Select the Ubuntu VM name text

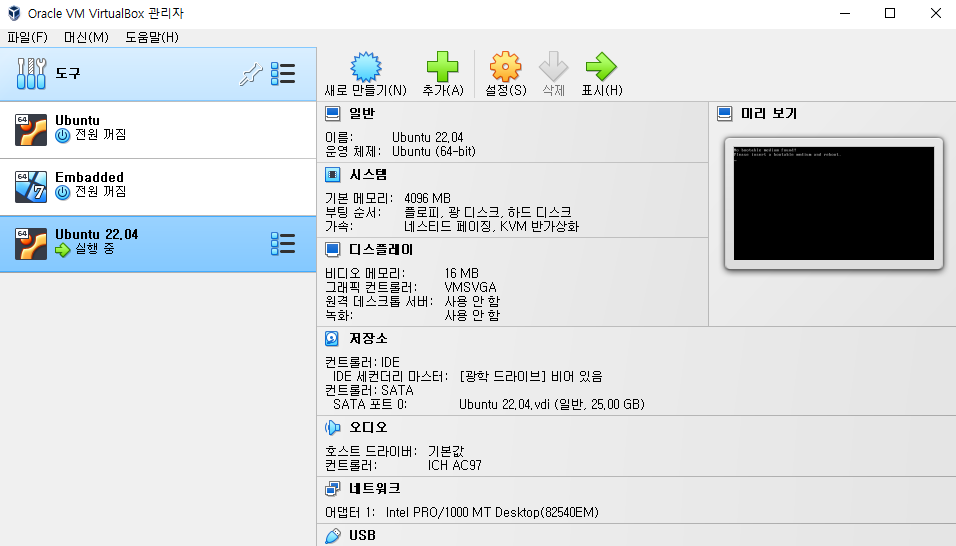pyautogui.click(x=77, y=120)
